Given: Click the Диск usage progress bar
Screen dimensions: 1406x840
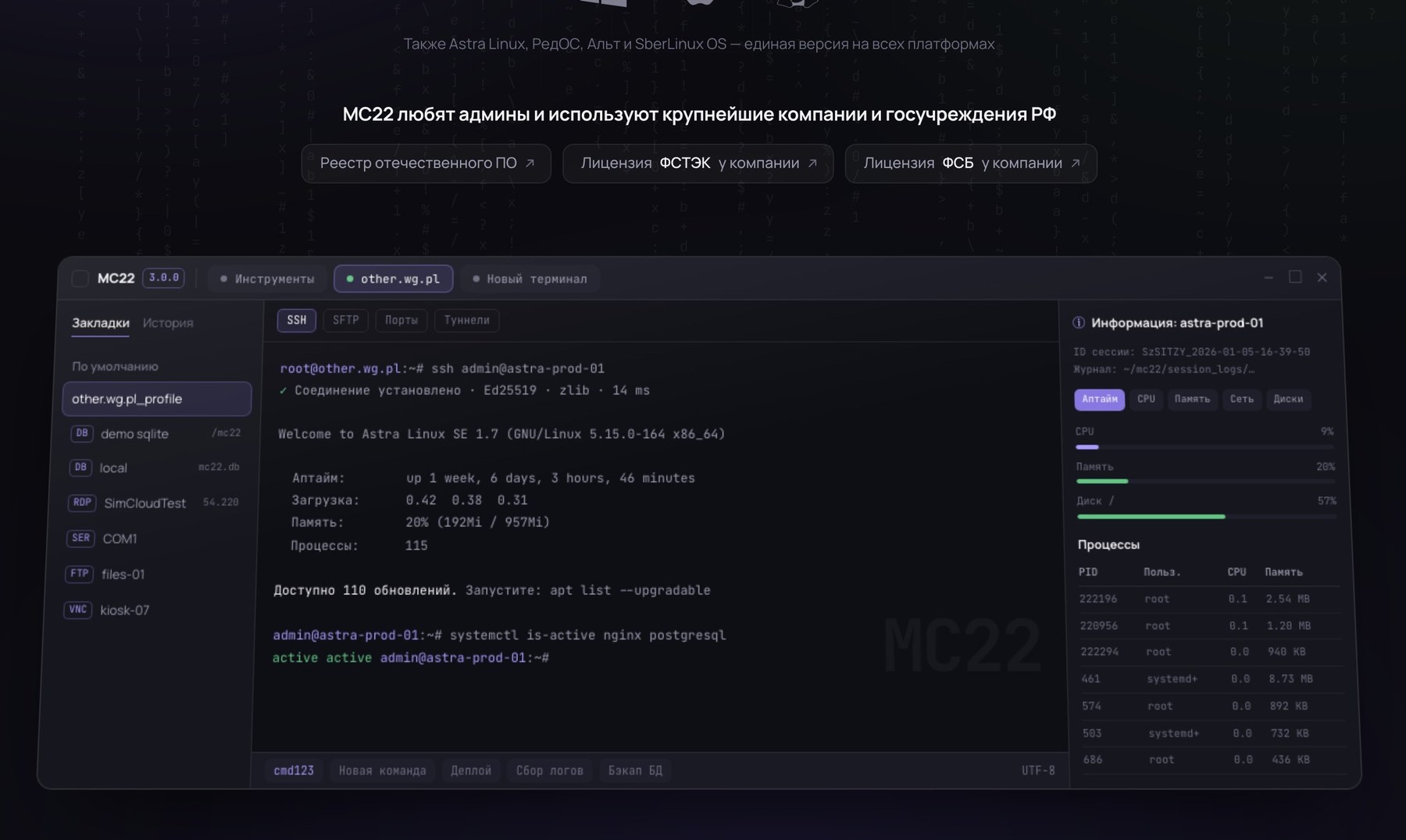Looking at the screenshot, I should [x=1207, y=517].
